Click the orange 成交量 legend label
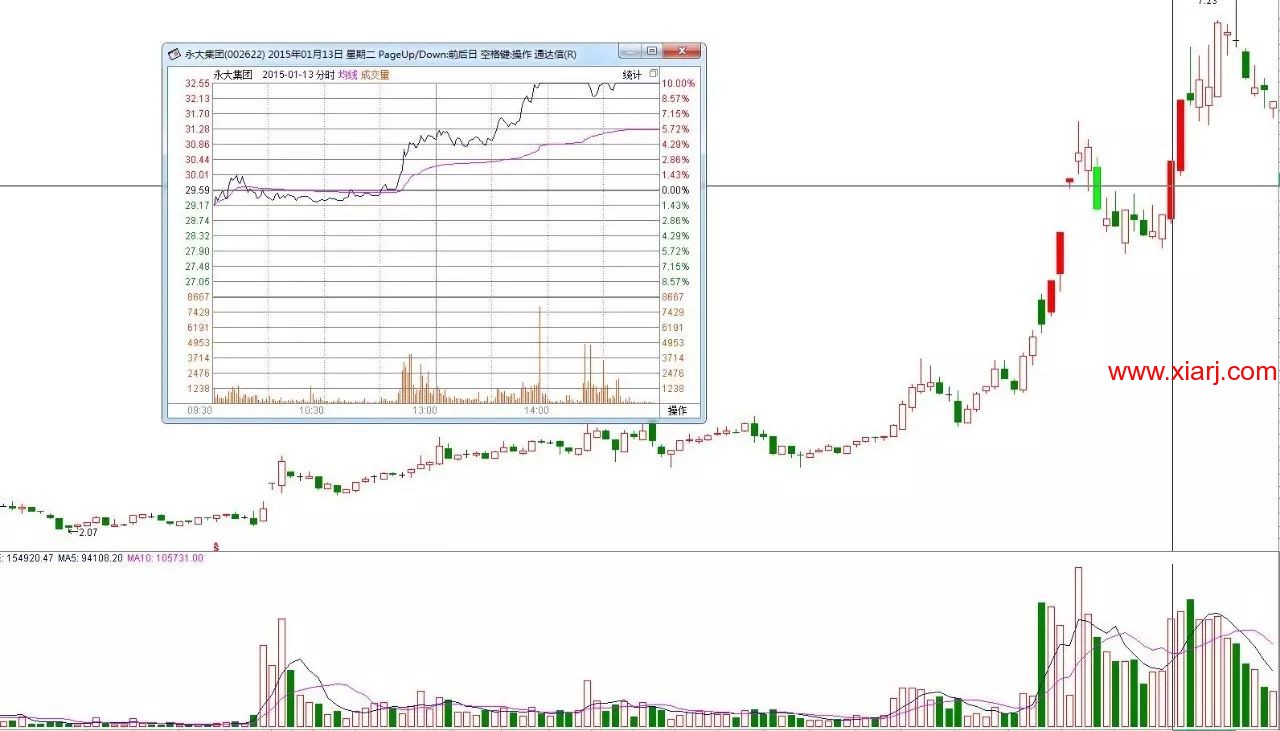Viewport: 1280px width, 731px height. [375, 75]
